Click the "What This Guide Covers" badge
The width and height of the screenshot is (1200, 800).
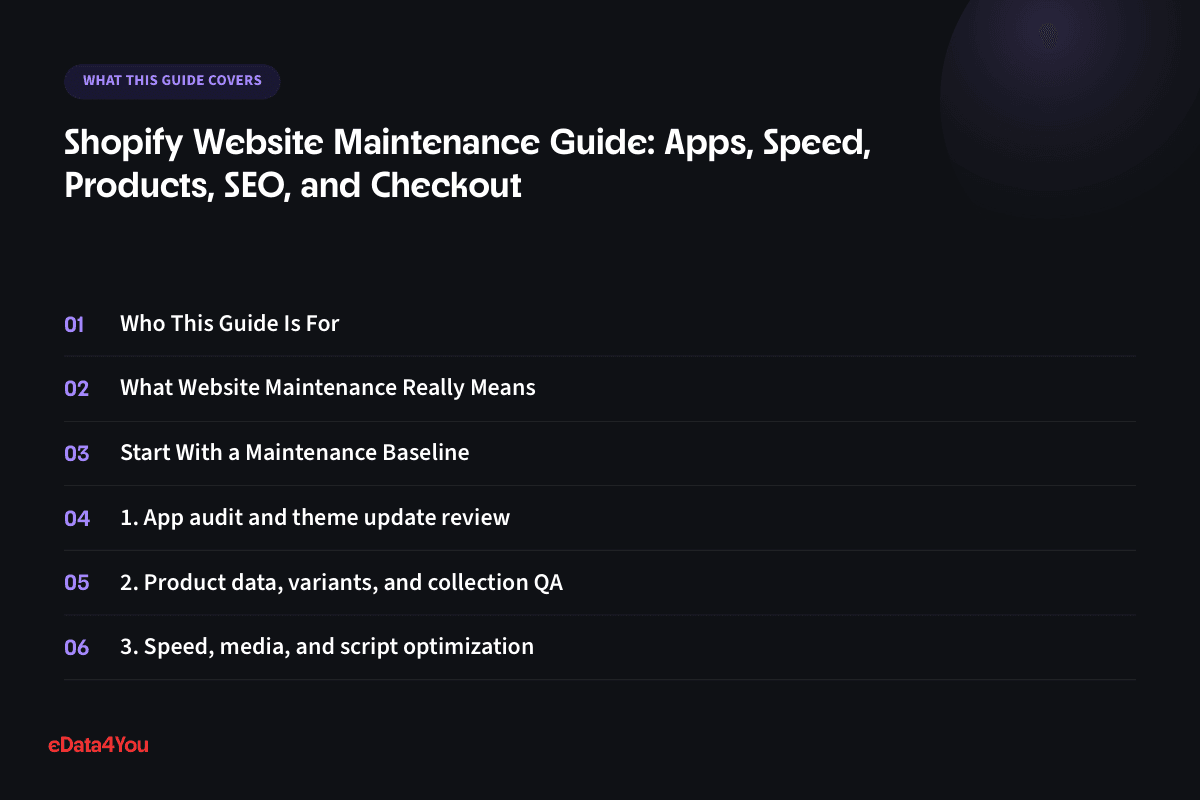[x=172, y=81]
